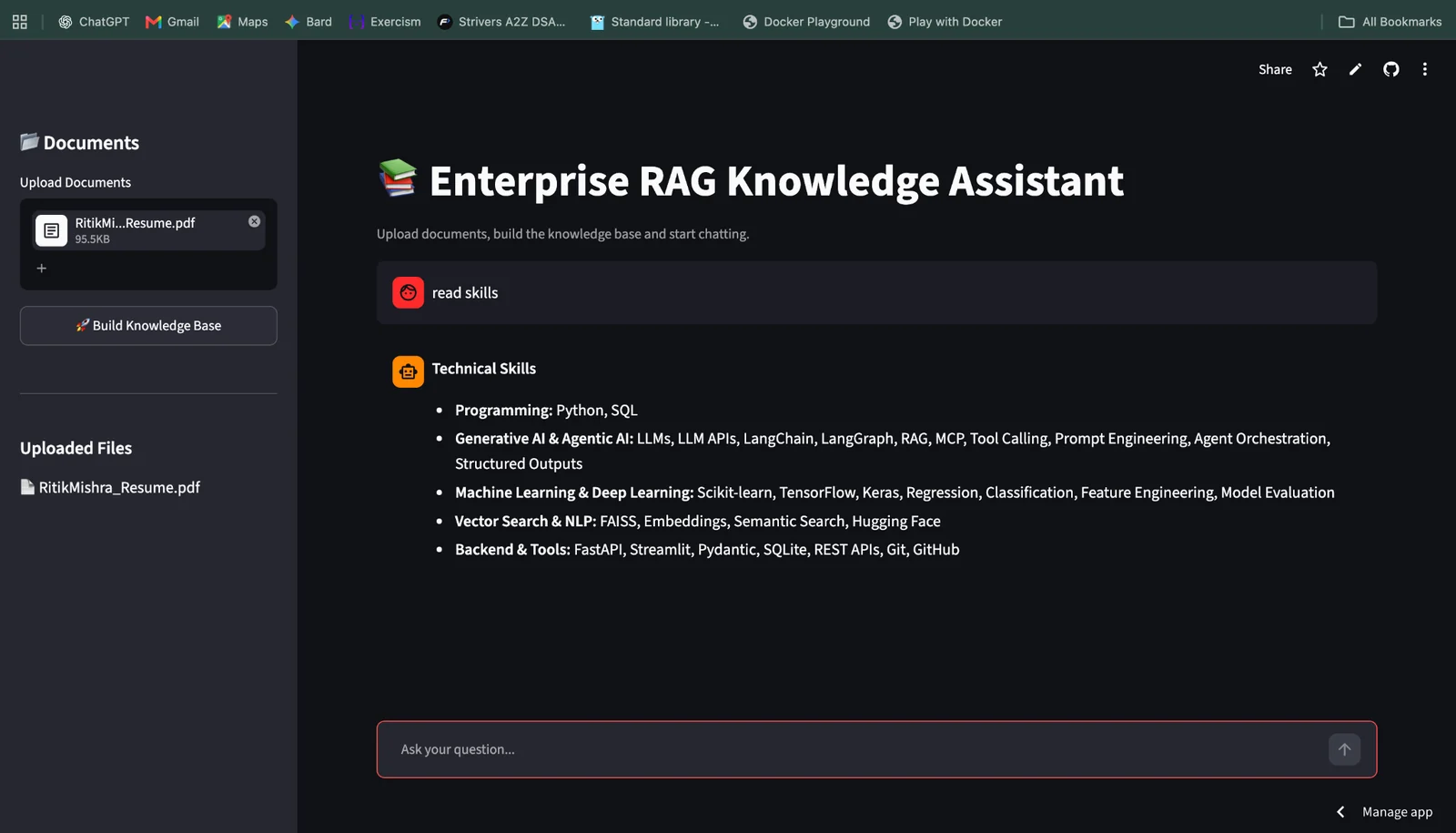Open the Maps bookmark

pos(242,22)
